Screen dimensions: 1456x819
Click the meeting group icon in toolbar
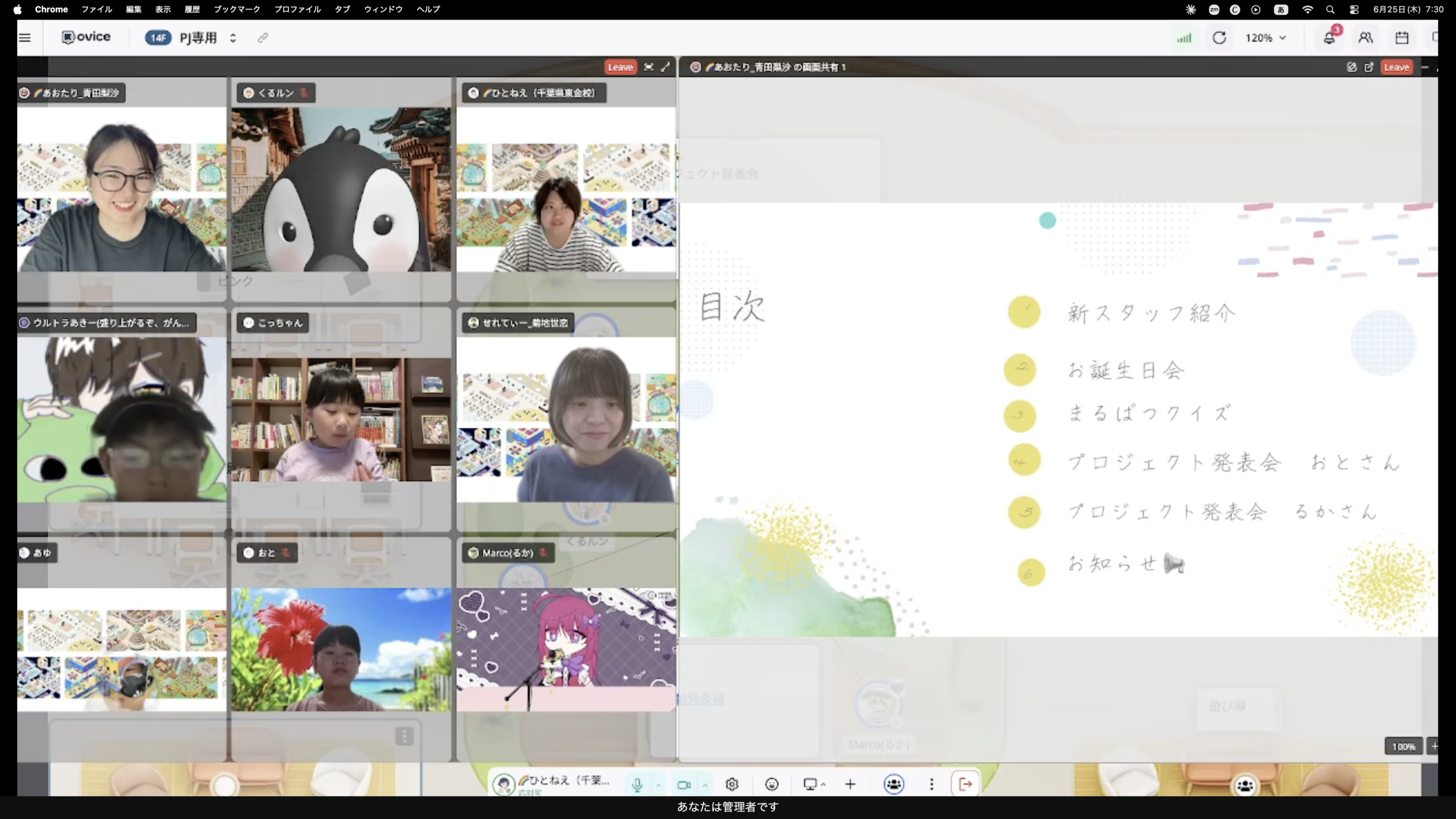[894, 784]
